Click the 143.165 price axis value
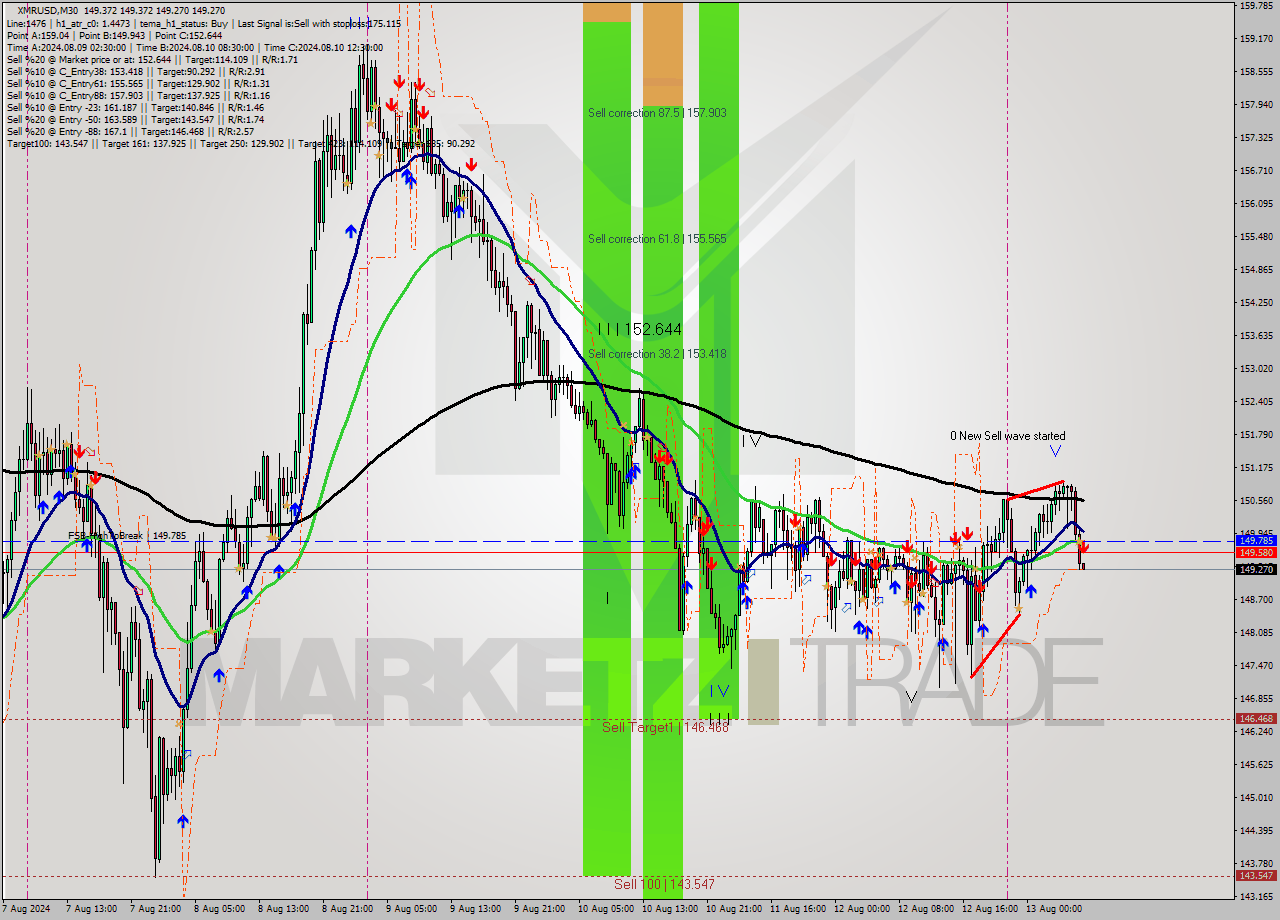 point(1256,896)
